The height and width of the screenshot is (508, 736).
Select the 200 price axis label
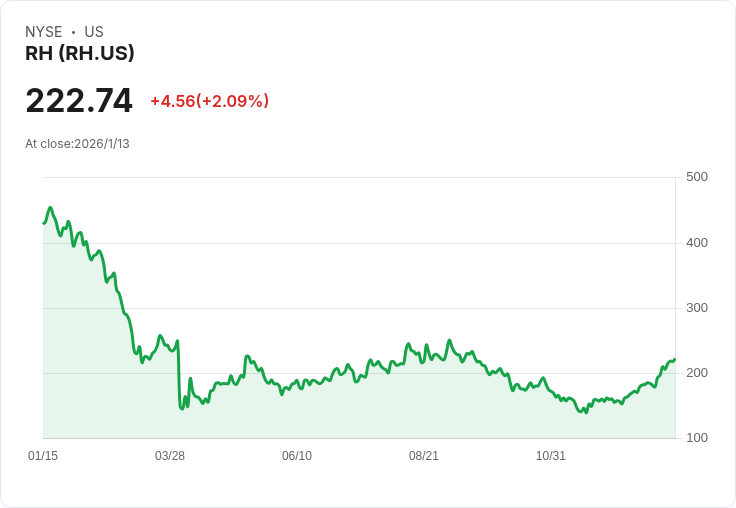coord(696,373)
